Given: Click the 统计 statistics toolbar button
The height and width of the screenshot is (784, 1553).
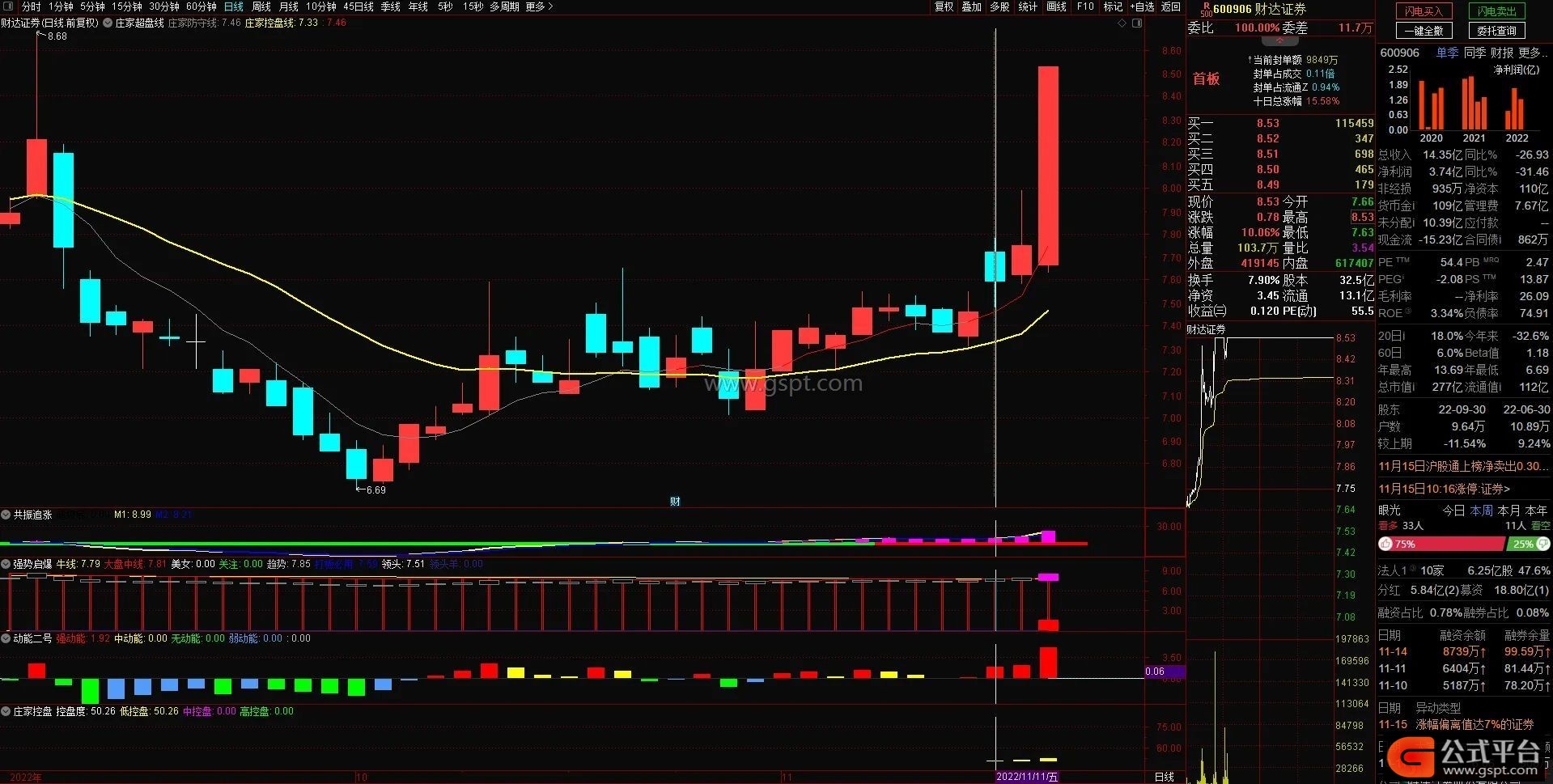Looking at the screenshot, I should (x=1028, y=6).
